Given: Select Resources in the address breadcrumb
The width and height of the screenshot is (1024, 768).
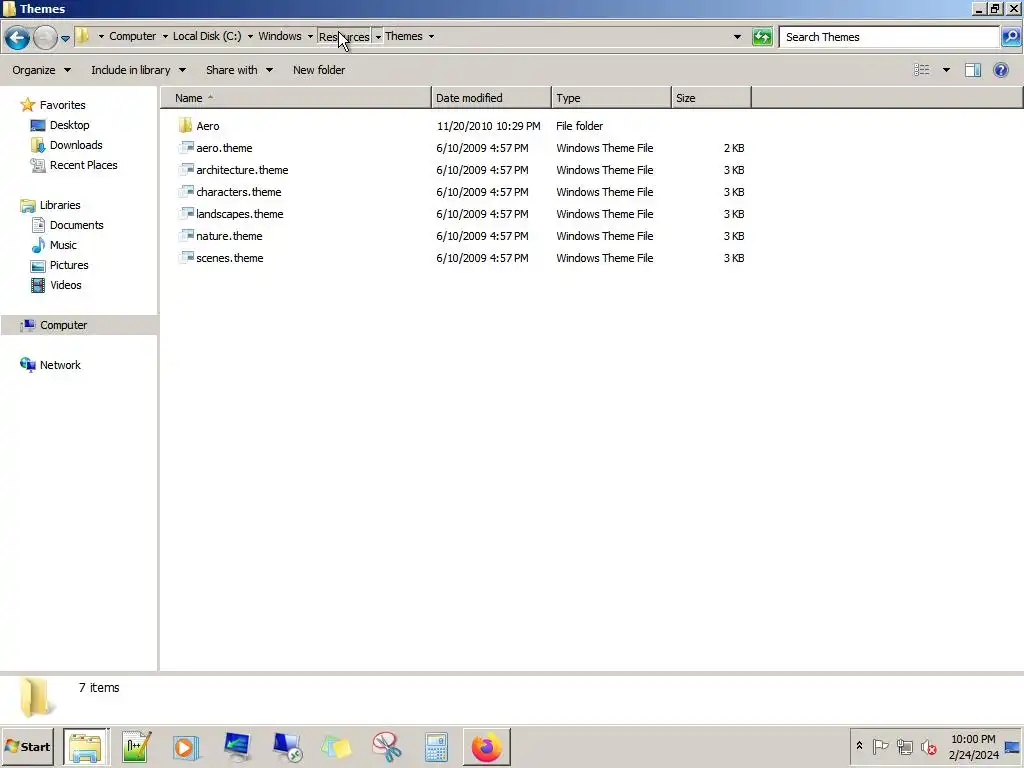Looking at the screenshot, I should coord(344,37).
